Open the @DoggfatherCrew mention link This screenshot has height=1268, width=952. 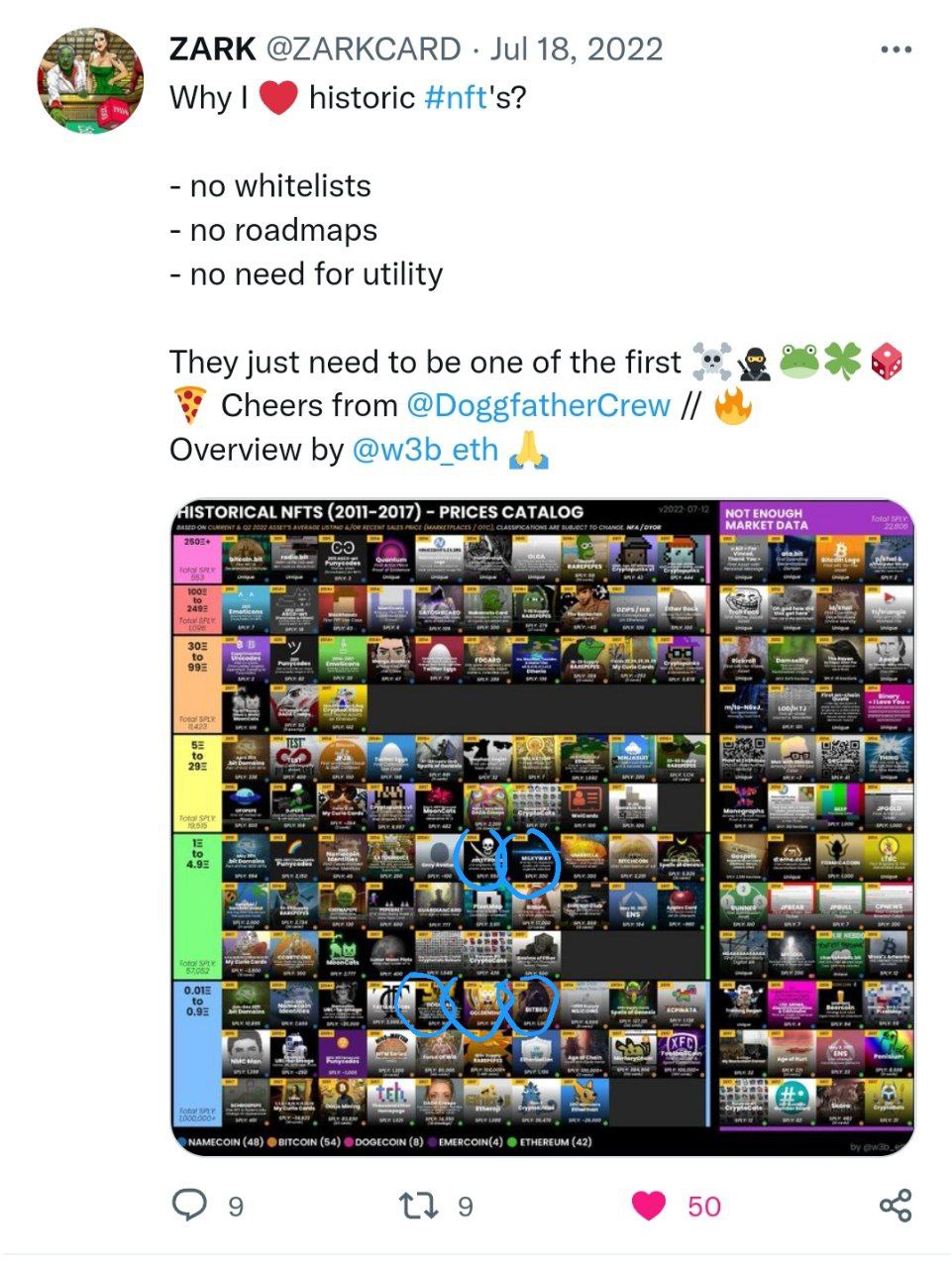[538, 405]
